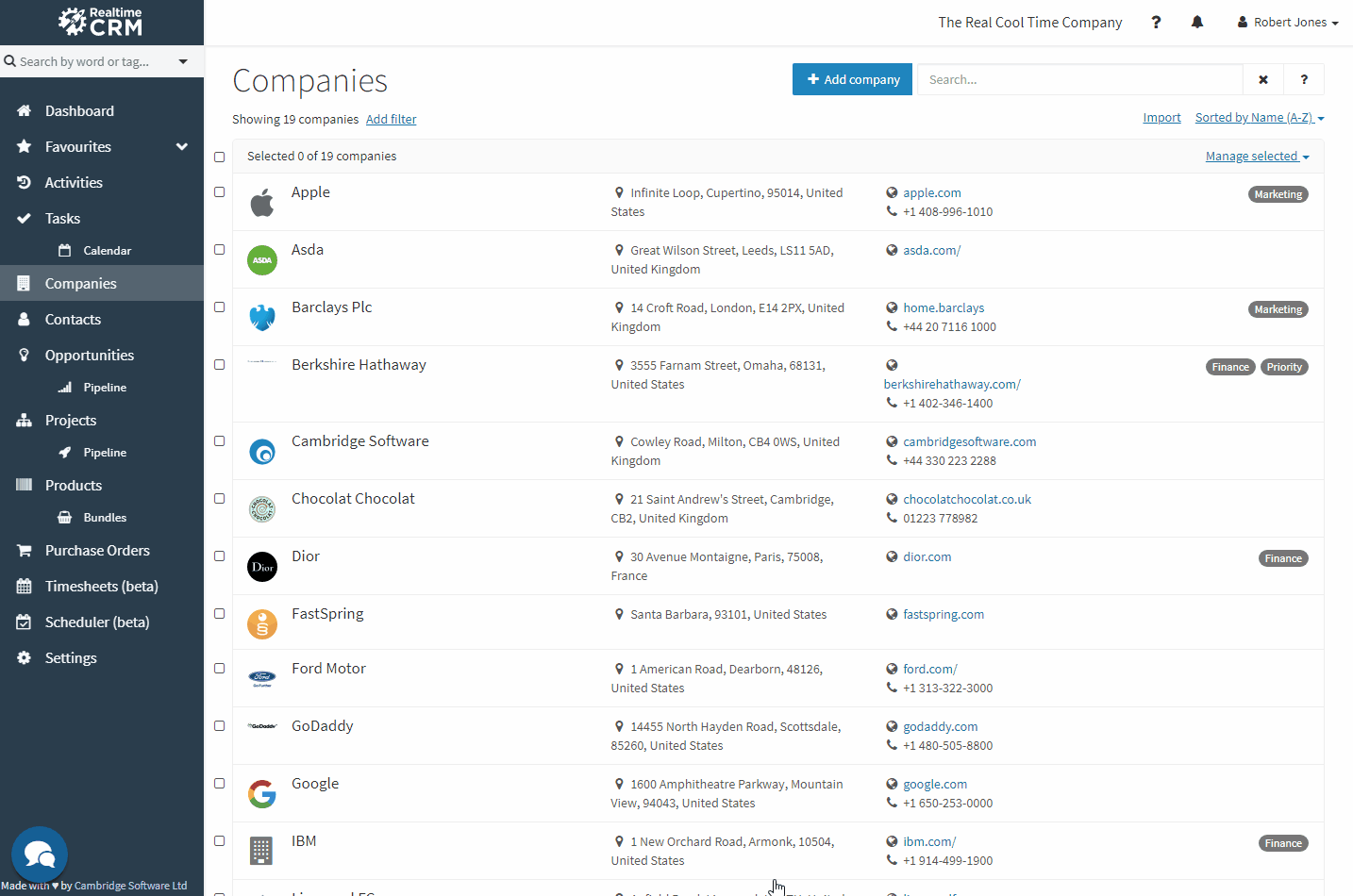1353x896 pixels.
Task: Click the FastSpring logo
Action: point(262,624)
